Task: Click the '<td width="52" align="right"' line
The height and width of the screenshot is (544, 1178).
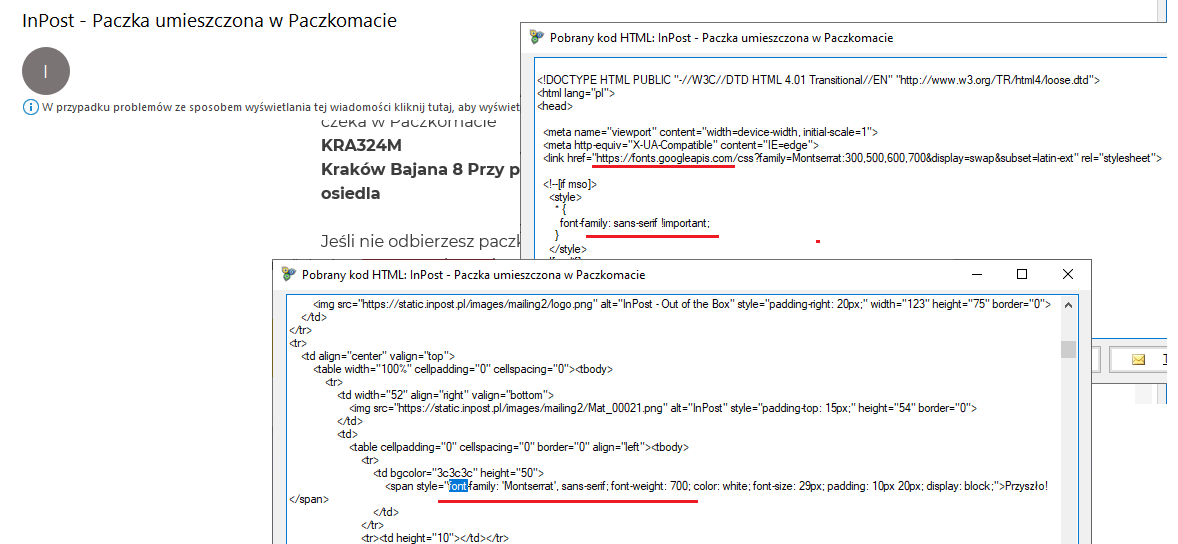Action: click(446, 395)
